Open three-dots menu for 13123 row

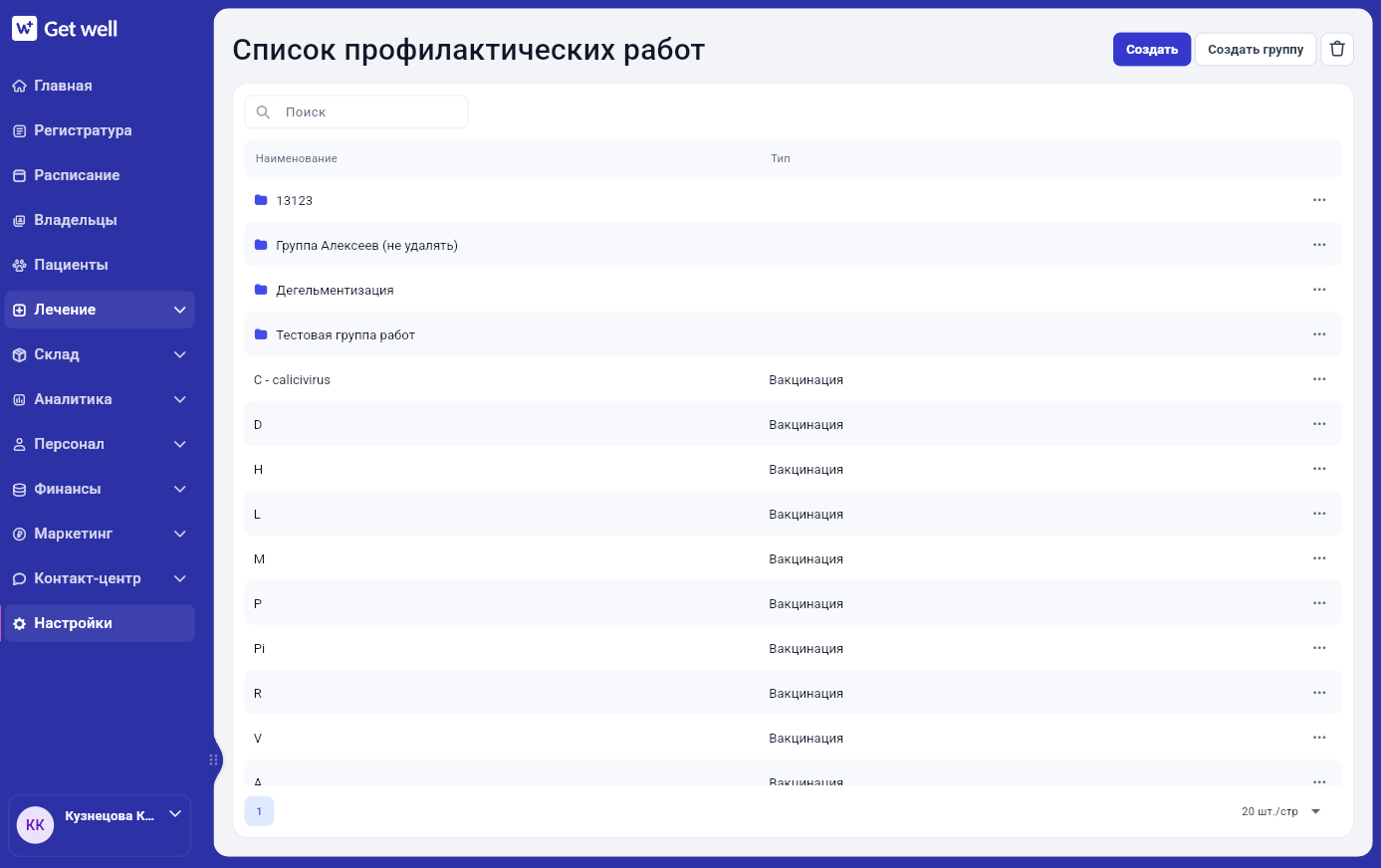click(1319, 200)
